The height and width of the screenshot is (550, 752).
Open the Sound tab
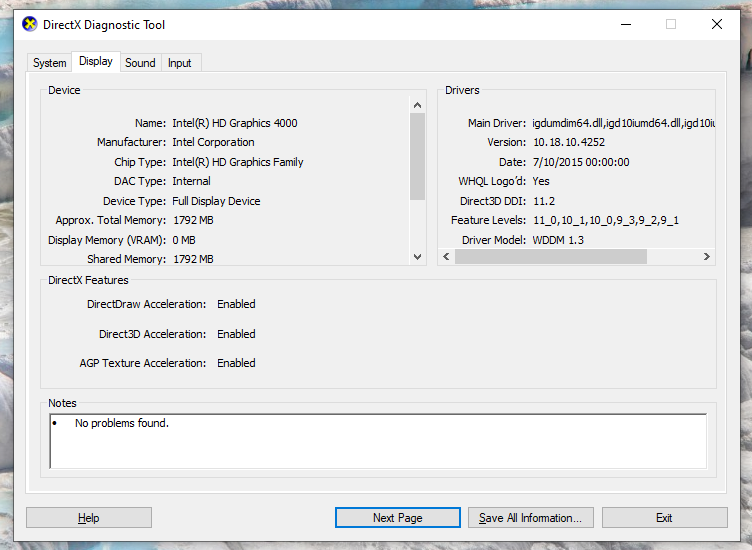(x=140, y=63)
